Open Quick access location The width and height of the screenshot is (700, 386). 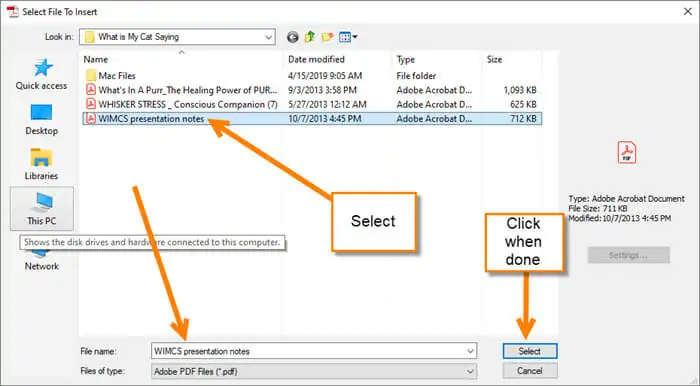pyautogui.click(x=42, y=75)
